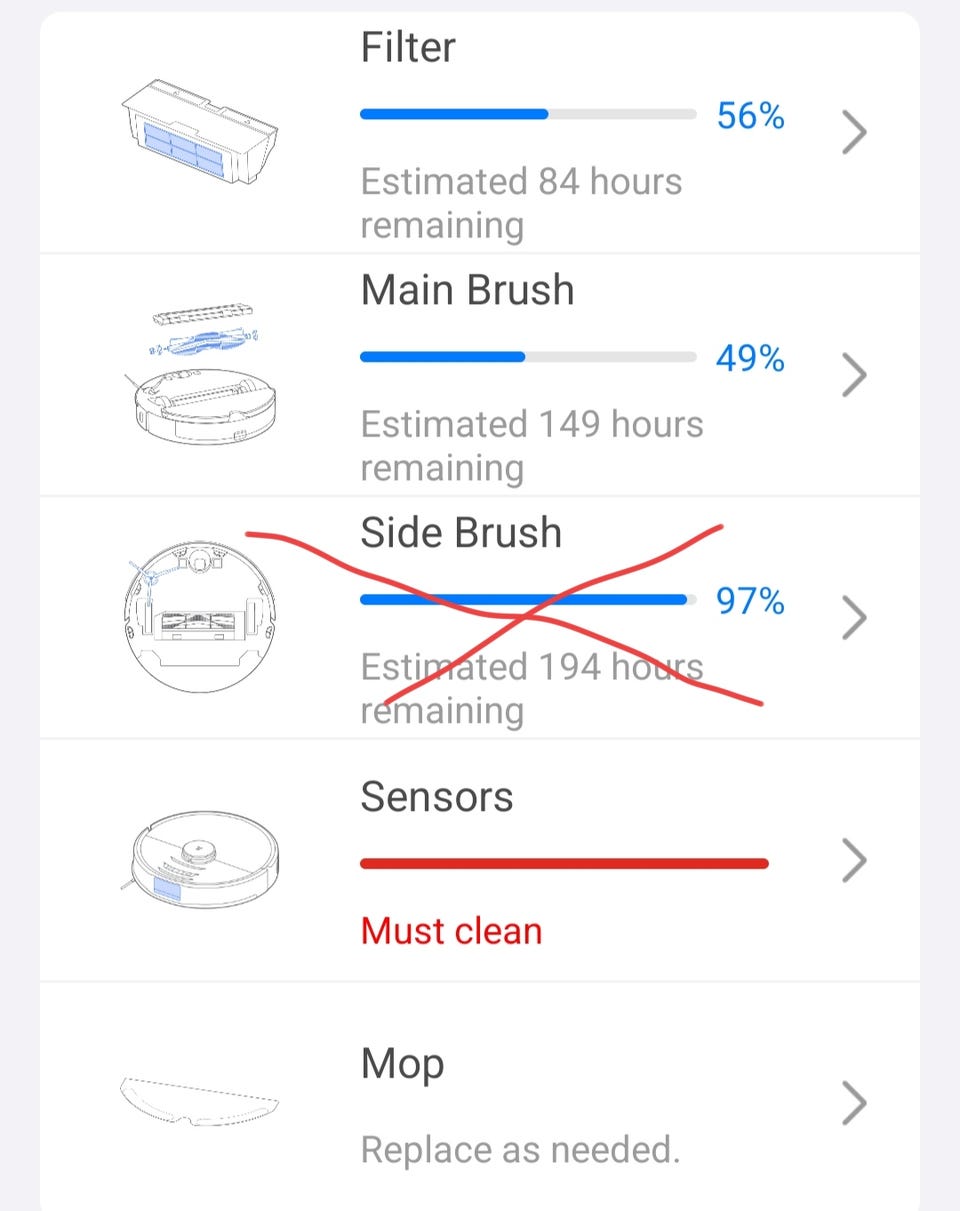Click the Filter 56% progress bar
Image resolution: width=960 pixels, height=1211 pixels.
(x=527, y=114)
